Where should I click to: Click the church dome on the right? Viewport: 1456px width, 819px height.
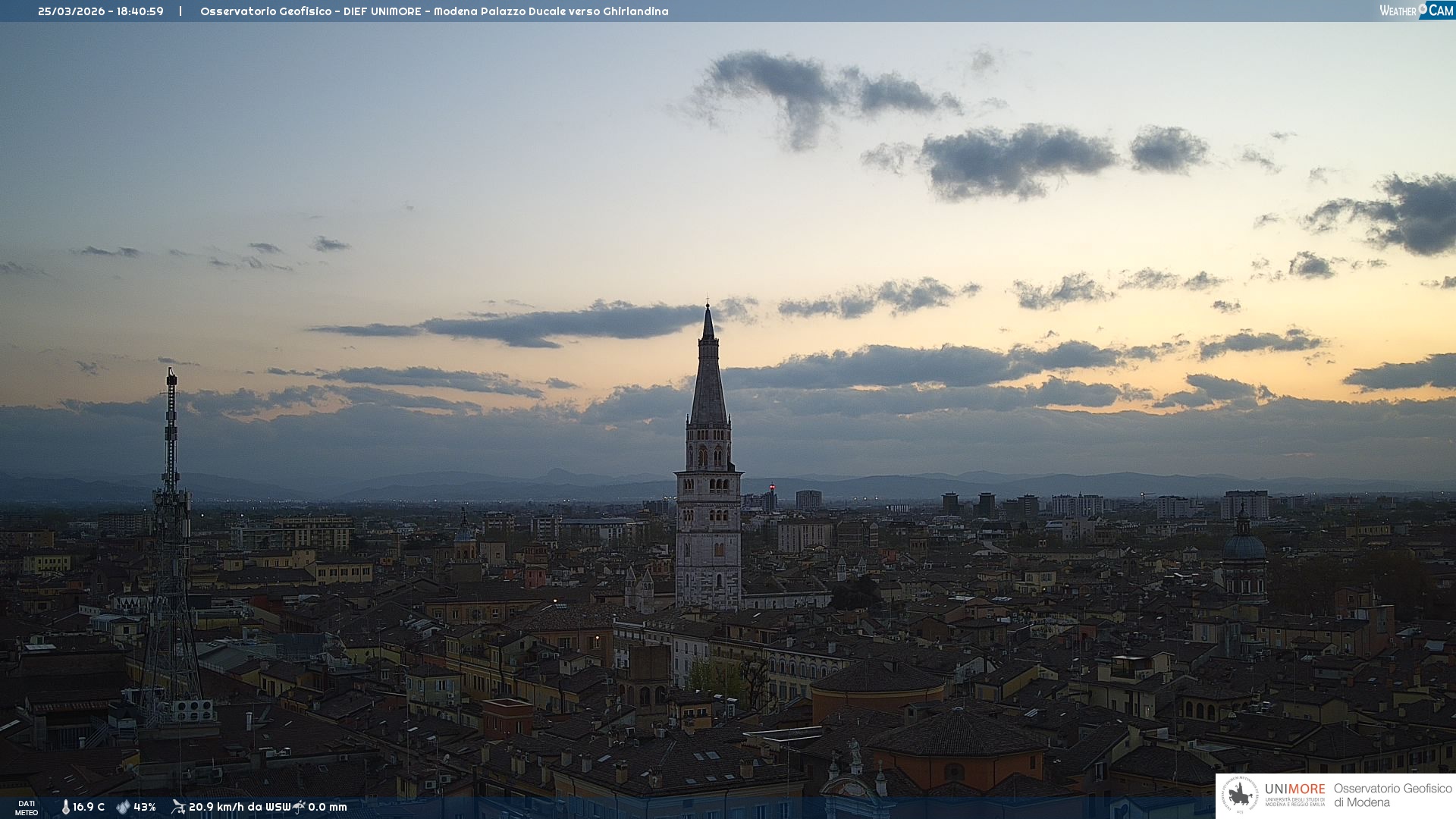click(x=1244, y=546)
